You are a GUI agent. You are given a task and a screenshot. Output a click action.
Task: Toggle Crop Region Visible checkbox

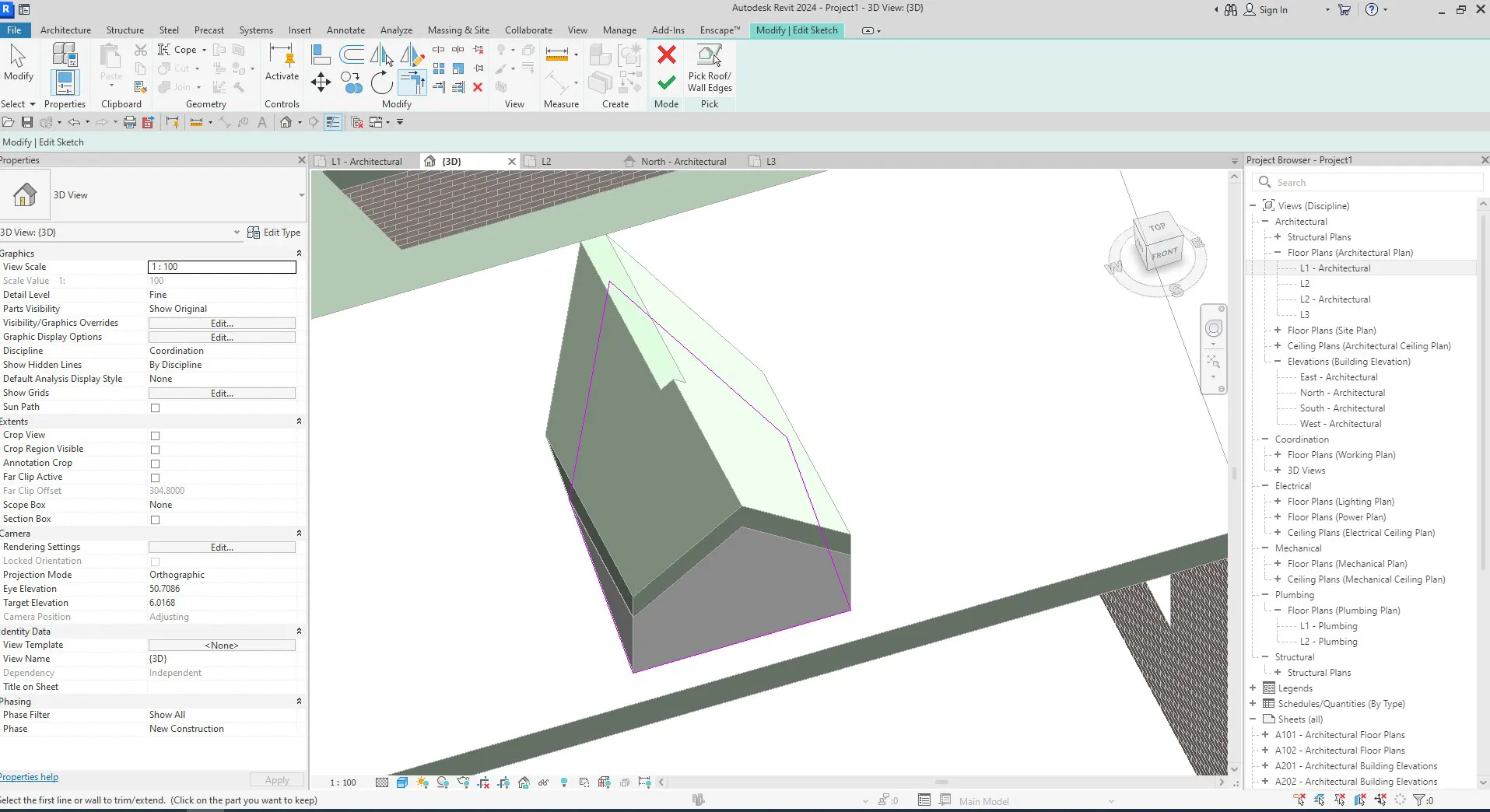pos(155,450)
